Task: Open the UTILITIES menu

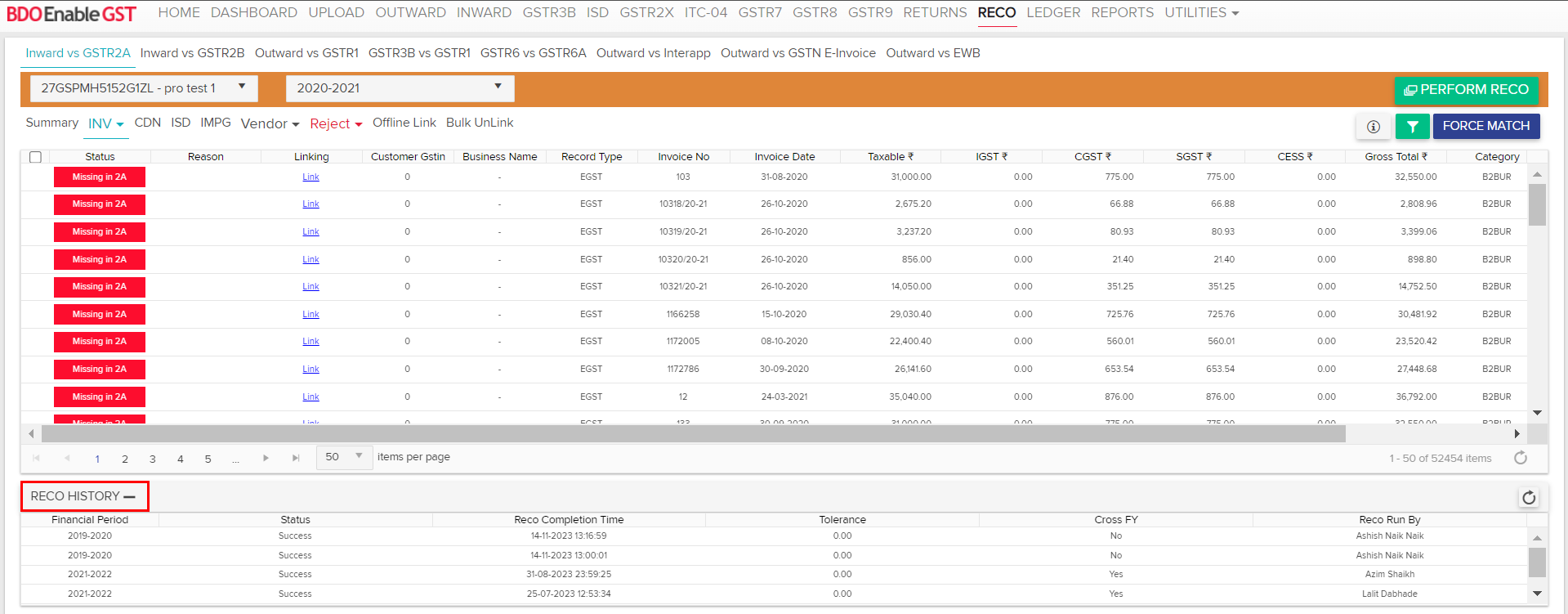Action: pyautogui.click(x=1202, y=13)
